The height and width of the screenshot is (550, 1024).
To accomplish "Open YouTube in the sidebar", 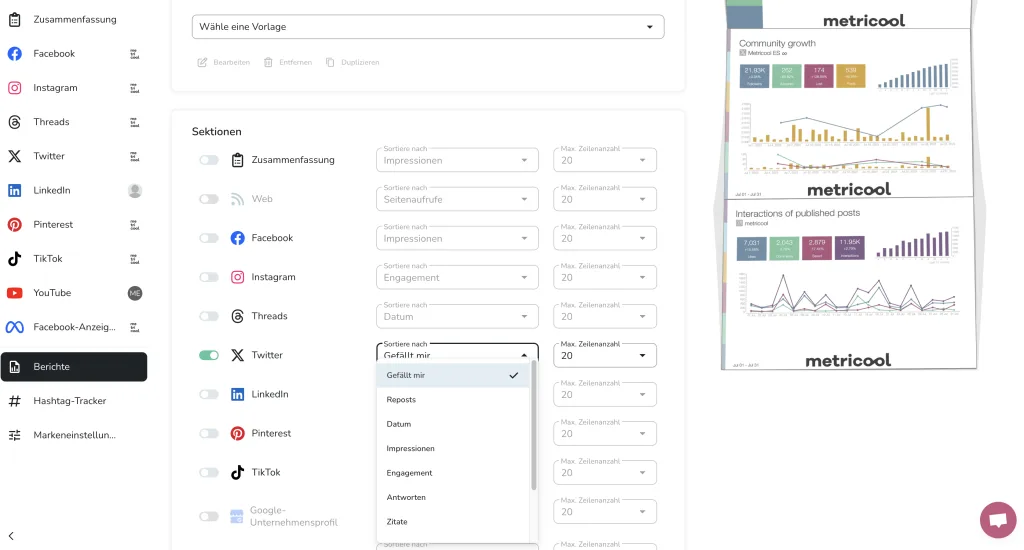I will (x=52, y=293).
